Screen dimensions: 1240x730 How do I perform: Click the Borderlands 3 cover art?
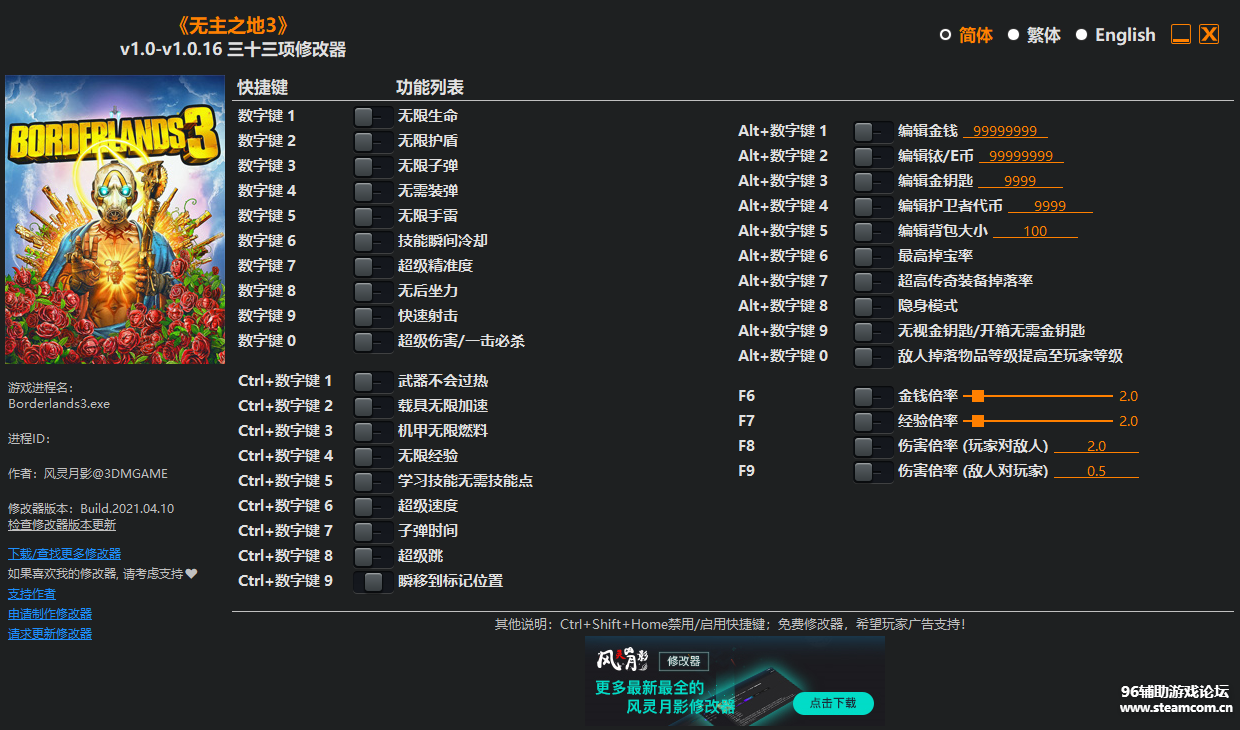point(115,220)
